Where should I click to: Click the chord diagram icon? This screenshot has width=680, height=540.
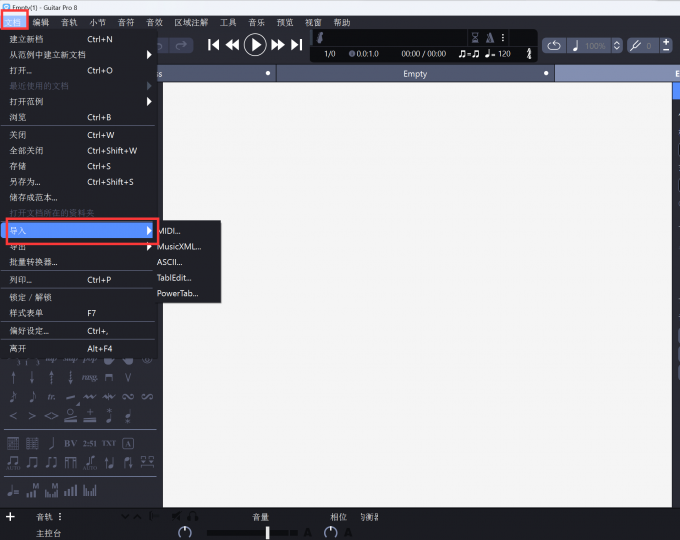pyautogui.click(x=14, y=442)
